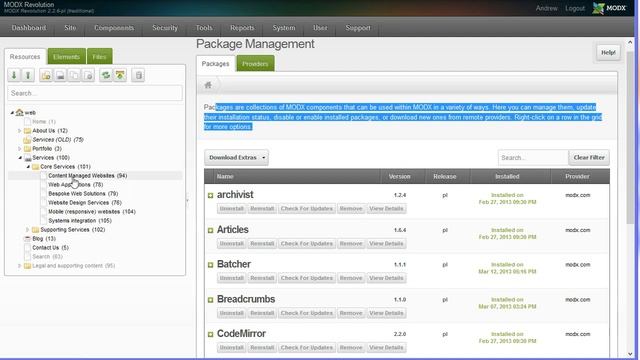Expand the Supporting Services tree node
Image resolution: width=640 pixels, height=360 pixels.
(27, 230)
